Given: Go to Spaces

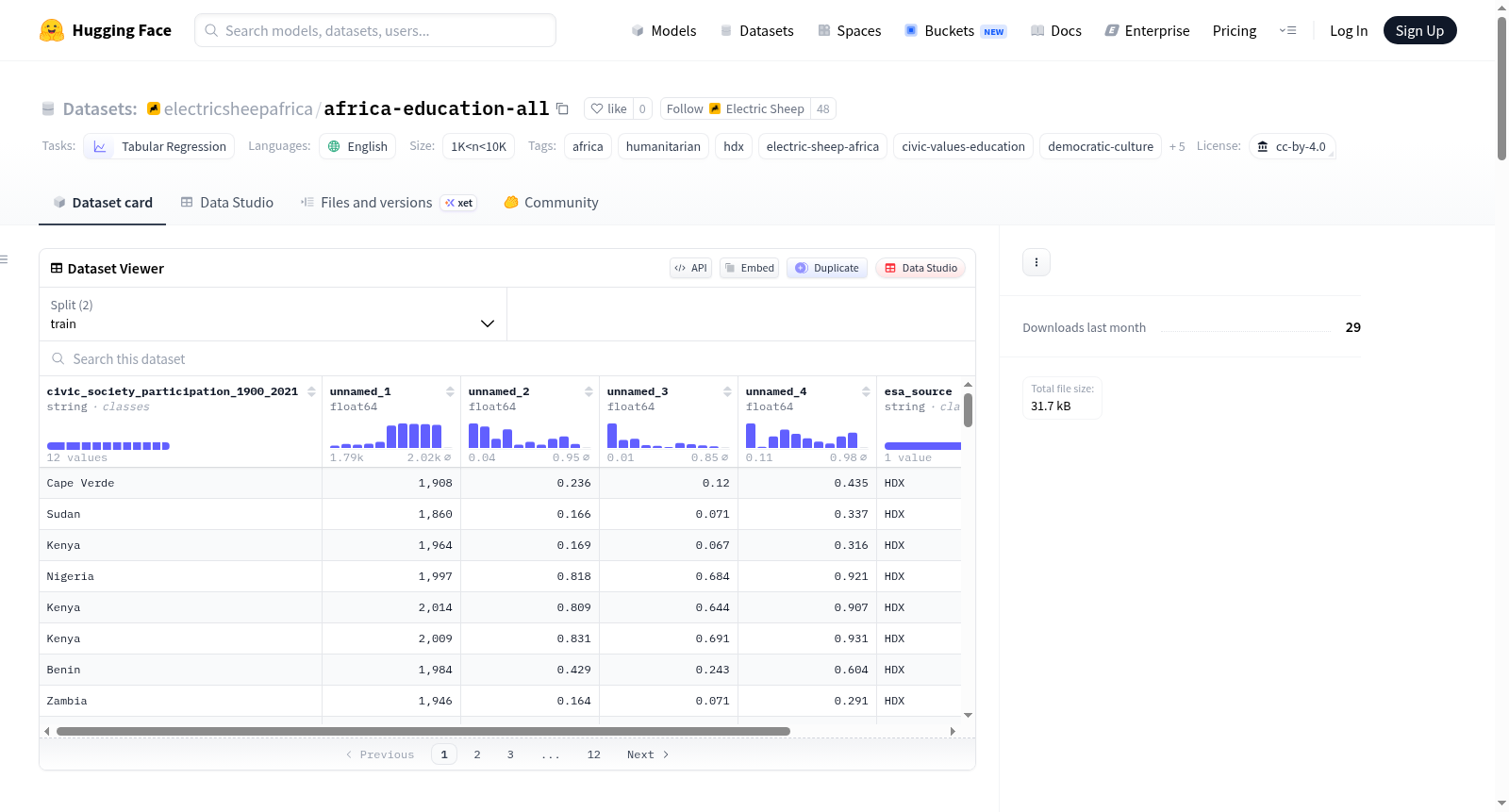Looking at the screenshot, I should click(849, 30).
